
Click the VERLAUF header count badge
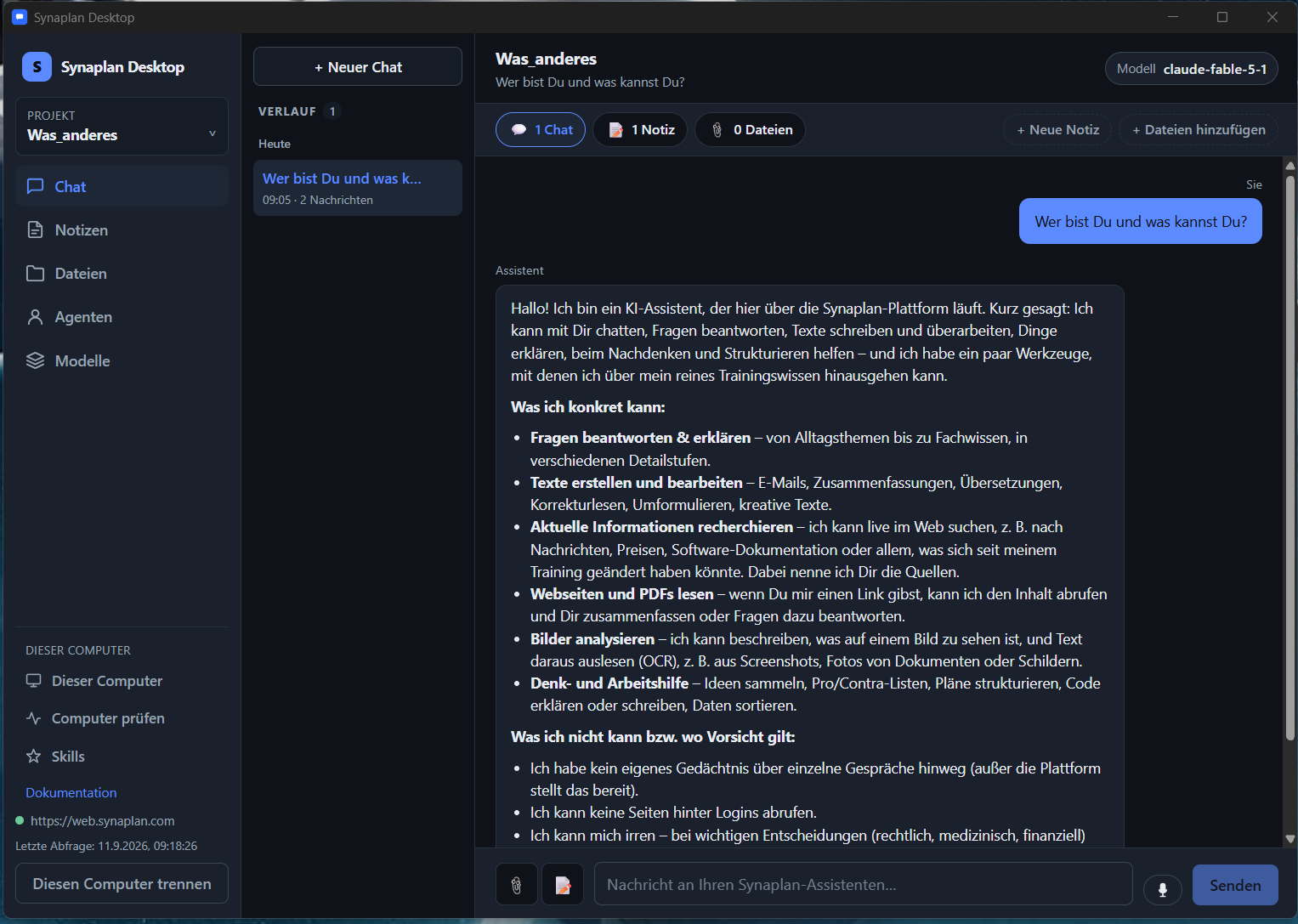332,111
